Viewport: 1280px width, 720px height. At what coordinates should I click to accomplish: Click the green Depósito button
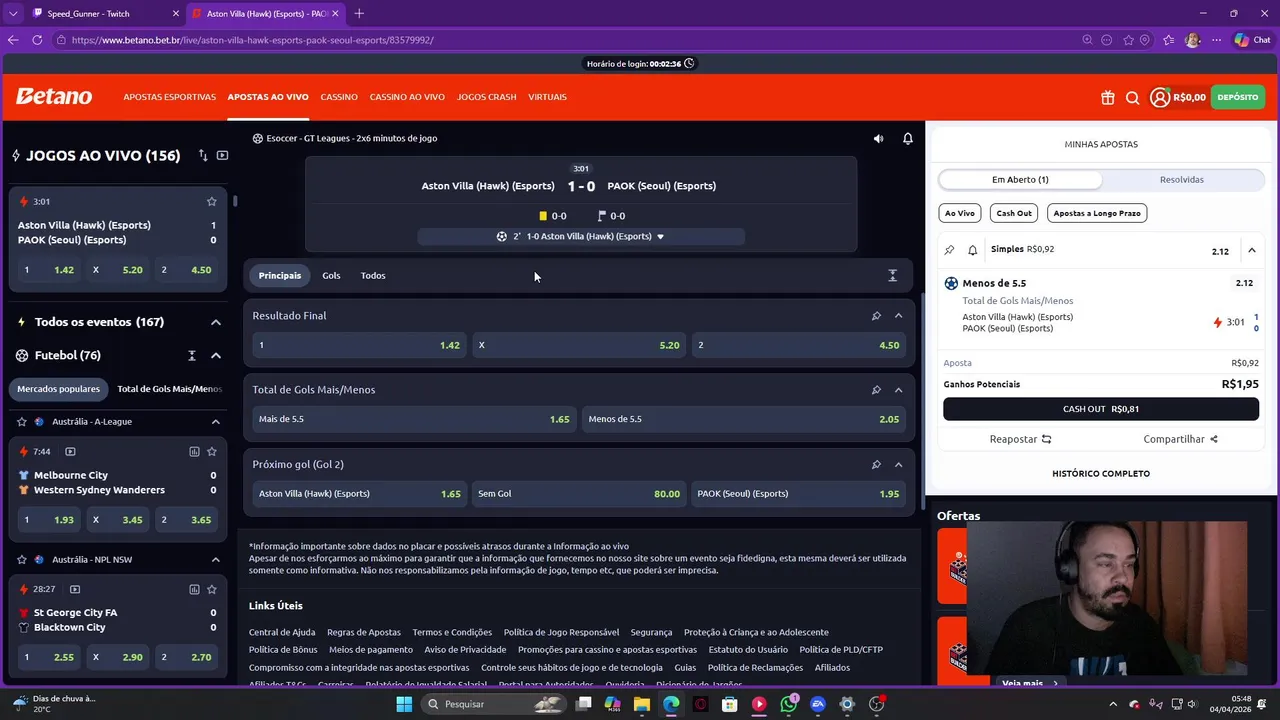click(x=1238, y=97)
